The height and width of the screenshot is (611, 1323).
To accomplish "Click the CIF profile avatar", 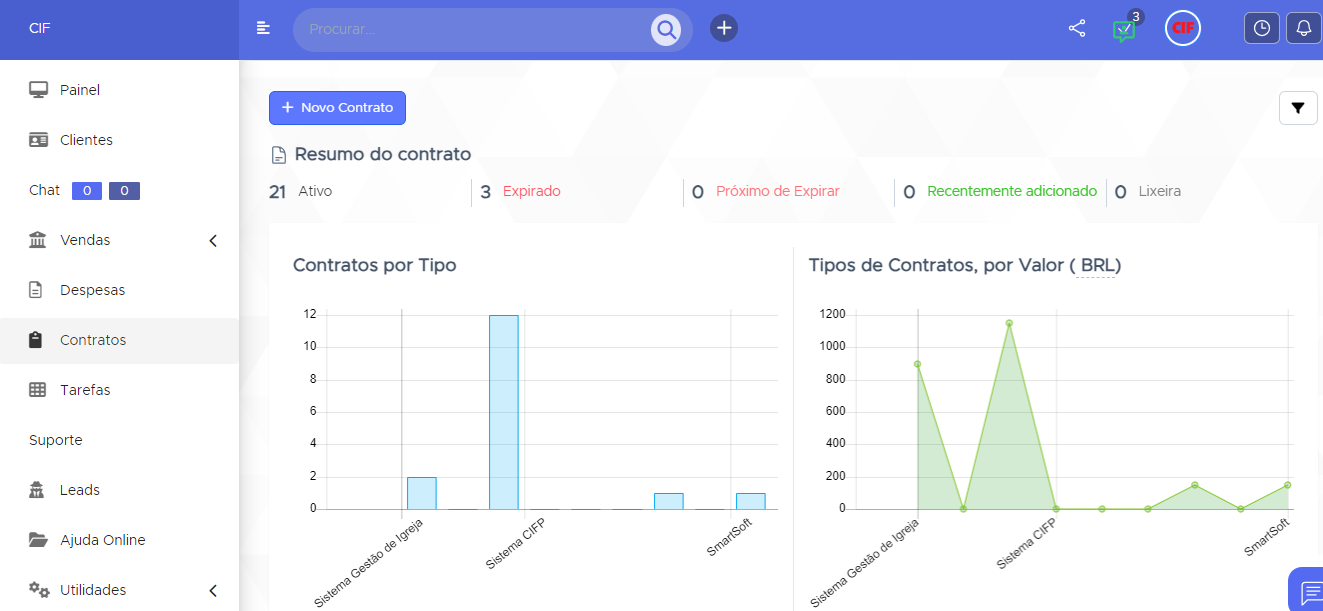I will click(1183, 29).
